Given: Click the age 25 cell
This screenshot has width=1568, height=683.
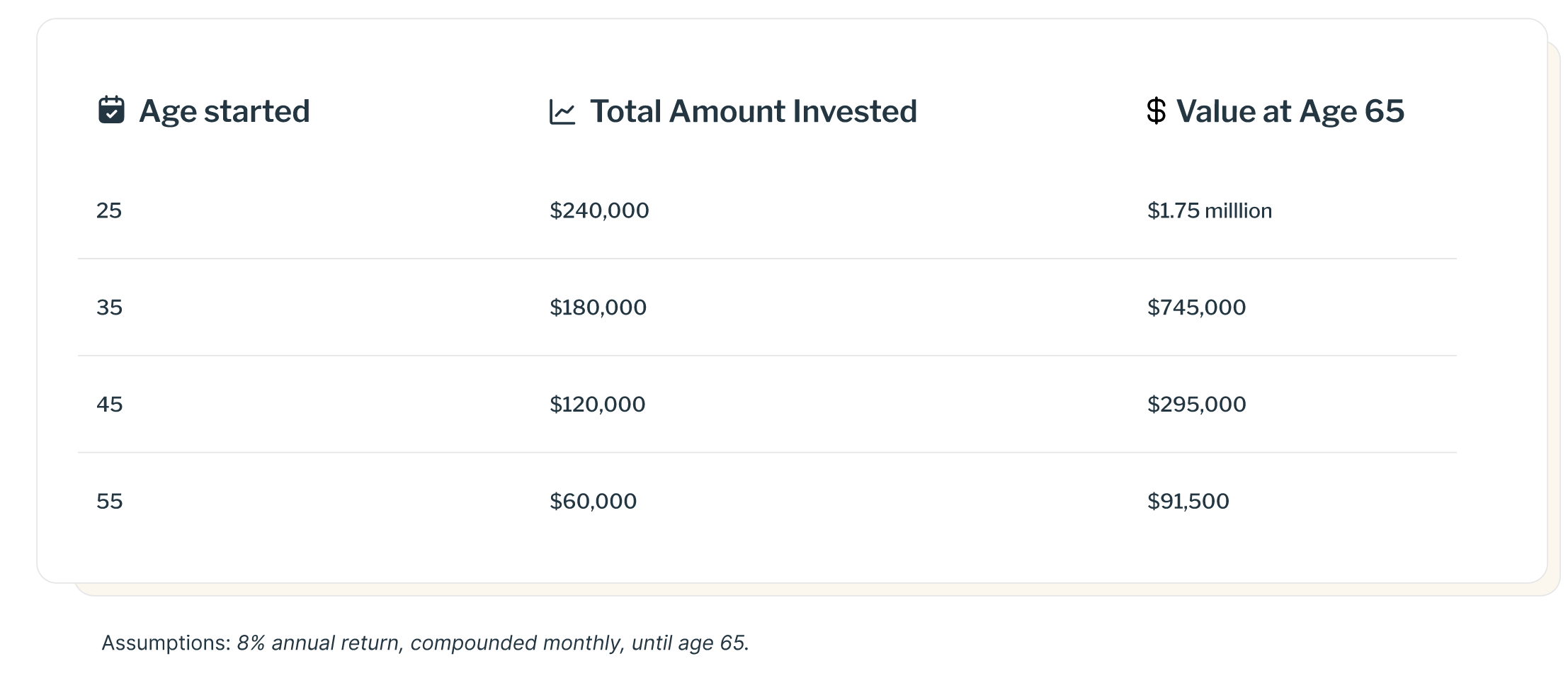Looking at the screenshot, I should [109, 210].
